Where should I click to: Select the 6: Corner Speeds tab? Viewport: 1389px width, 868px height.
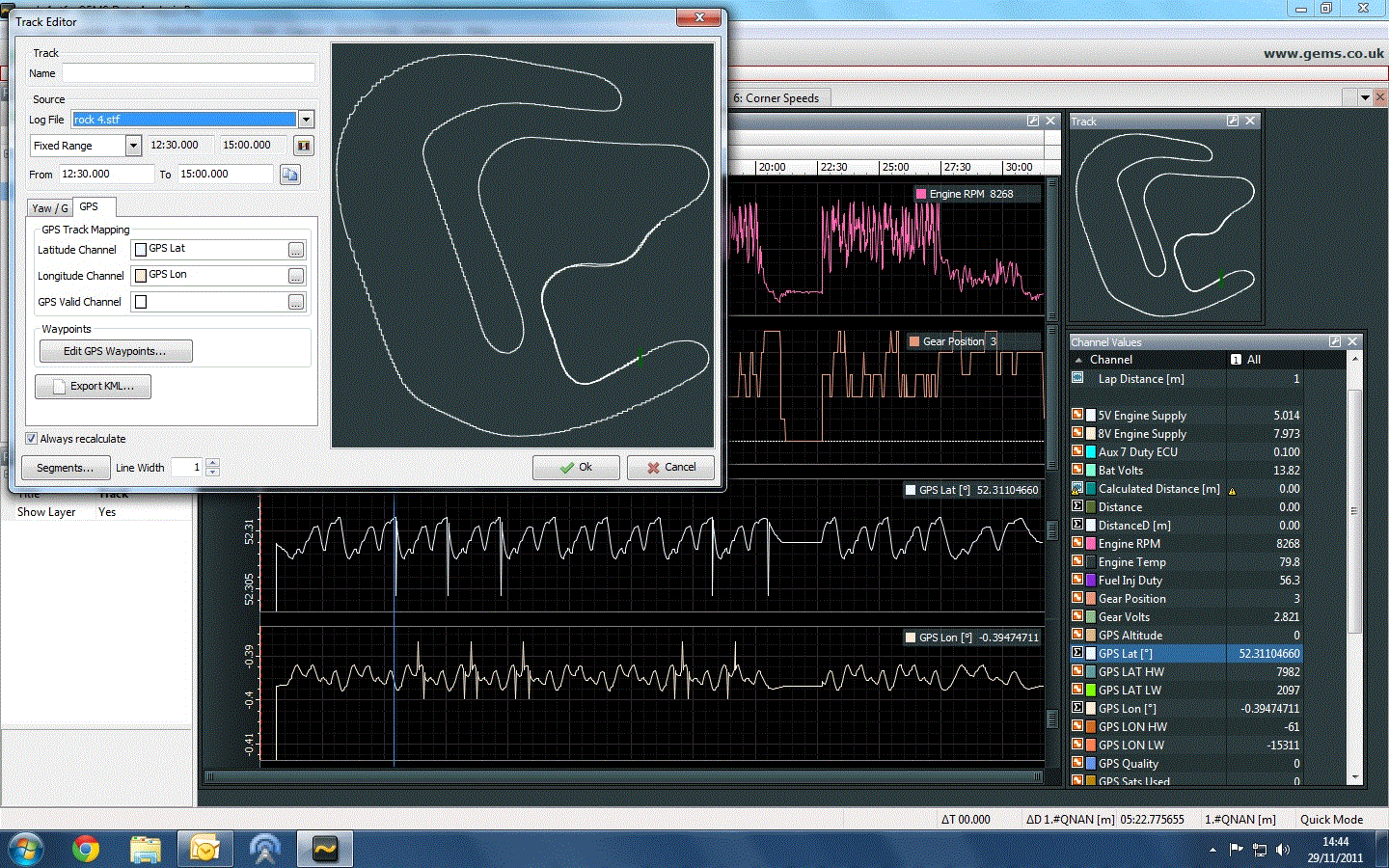776,98
